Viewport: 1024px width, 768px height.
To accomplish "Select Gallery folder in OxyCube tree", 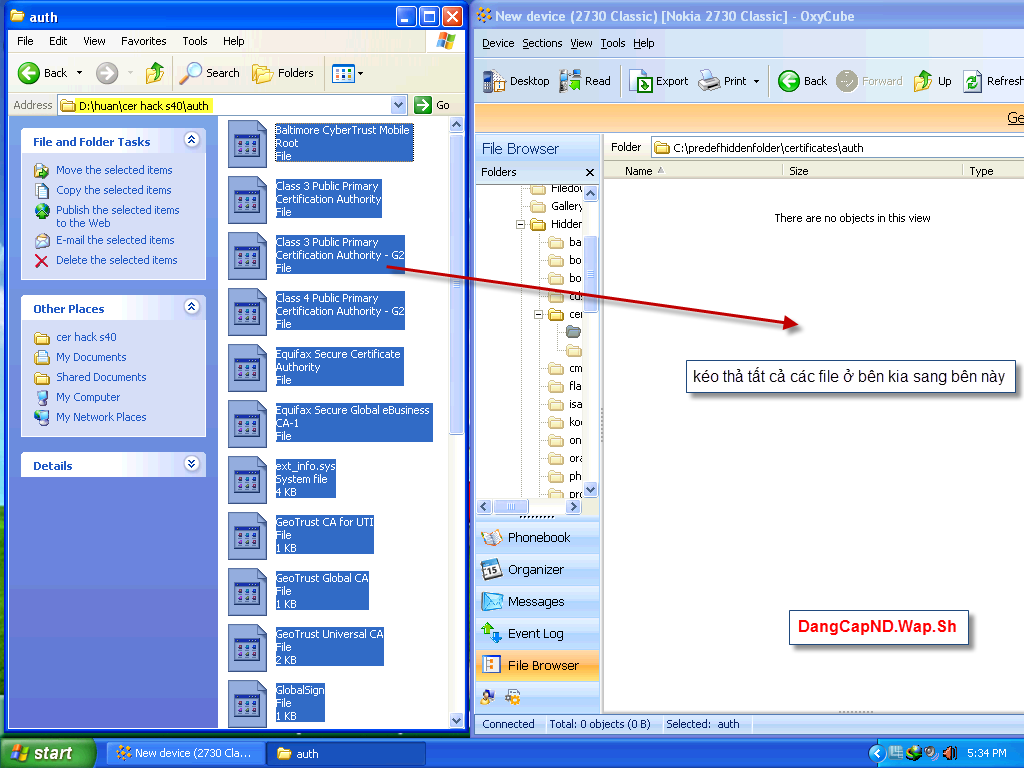I will [x=557, y=206].
